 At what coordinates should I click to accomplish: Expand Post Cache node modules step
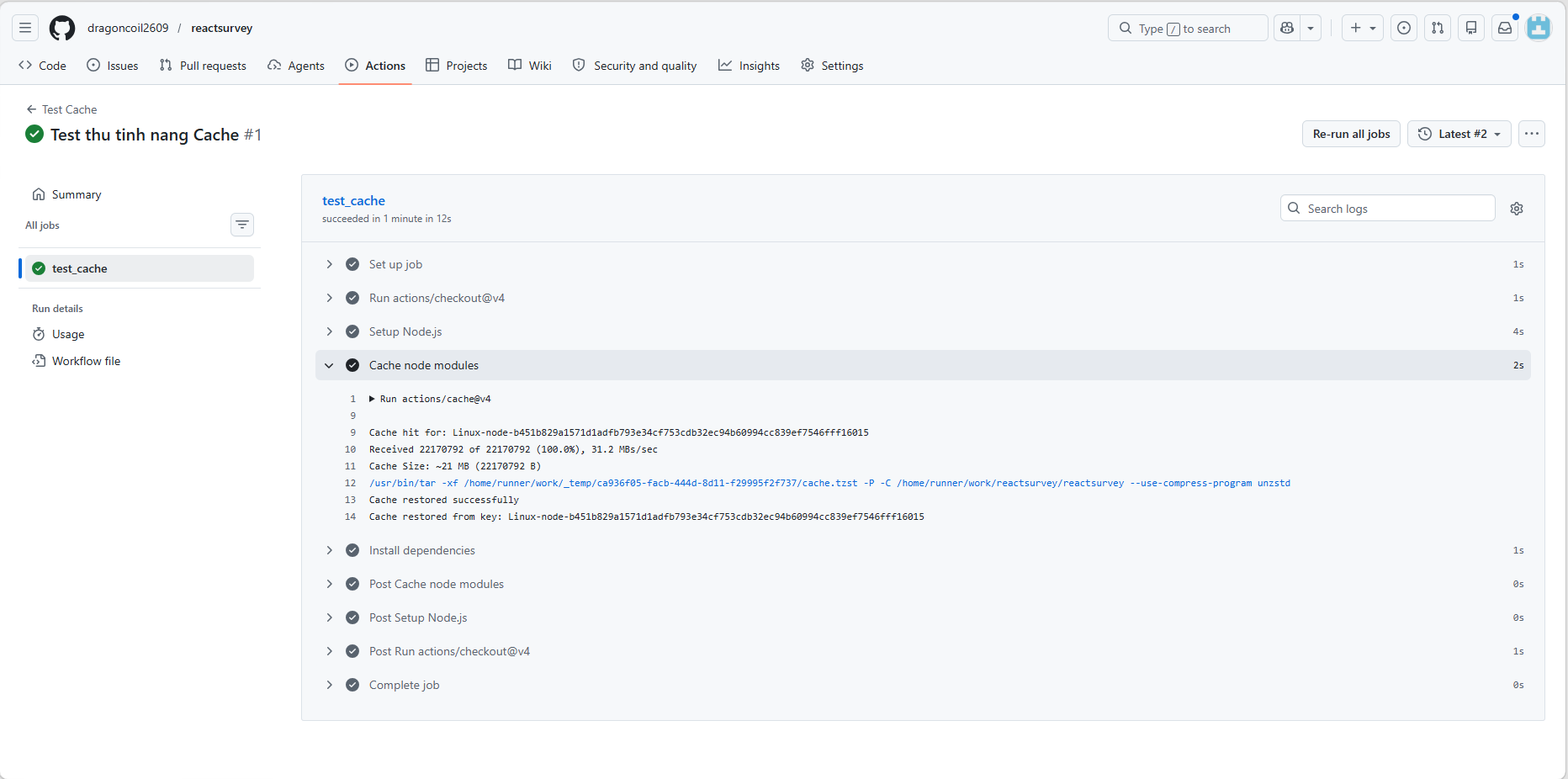[x=923, y=584]
